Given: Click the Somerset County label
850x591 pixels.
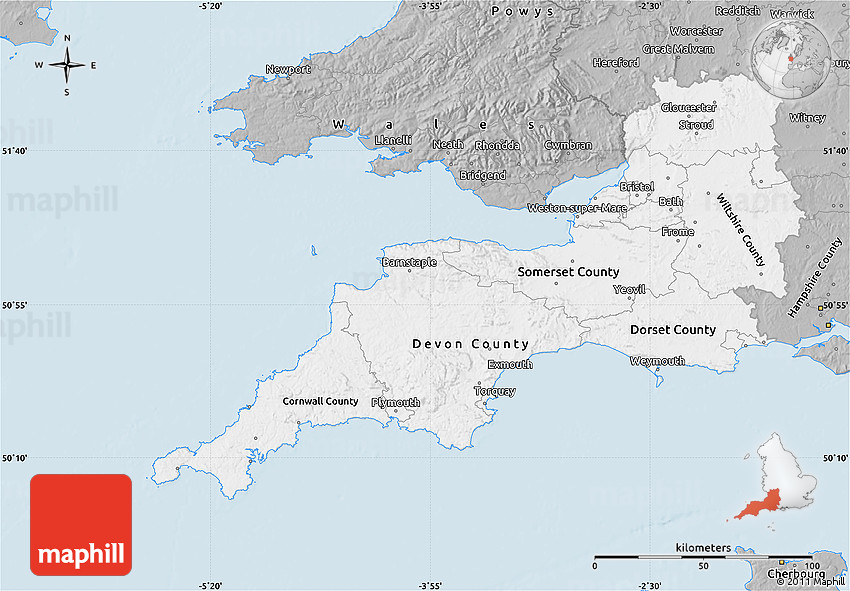Looking at the screenshot, I should point(568,272).
